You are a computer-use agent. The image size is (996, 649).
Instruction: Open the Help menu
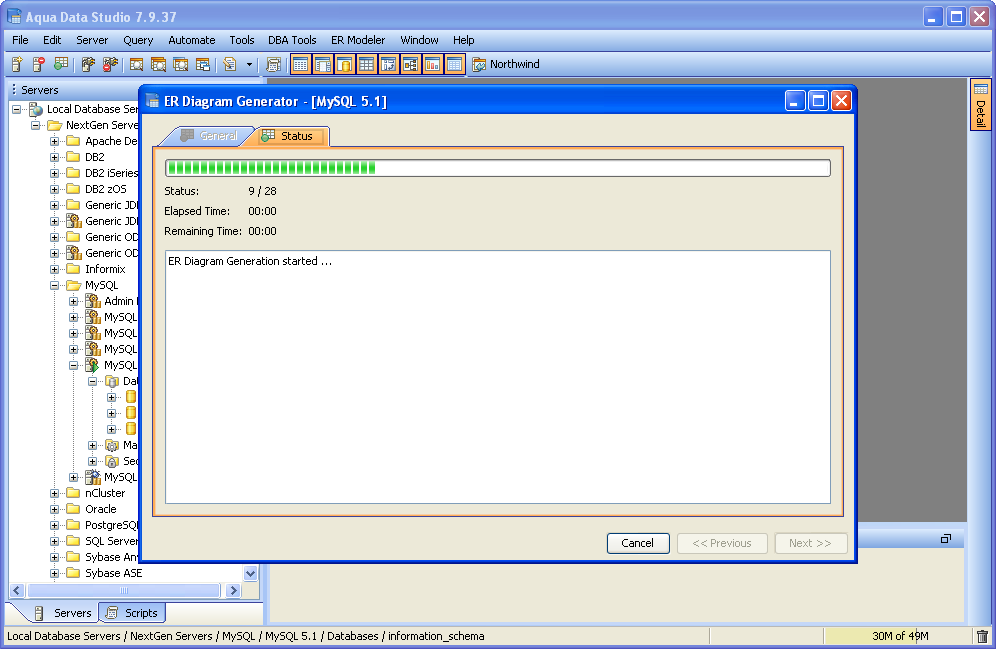pyautogui.click(x=464, y=40)
